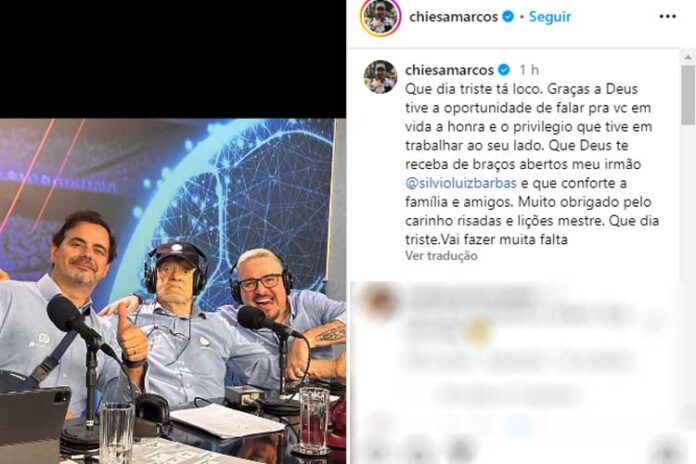Click the verified badge beside header username
Viewport: 696px width, 464px height.
(x=508, y=17)
